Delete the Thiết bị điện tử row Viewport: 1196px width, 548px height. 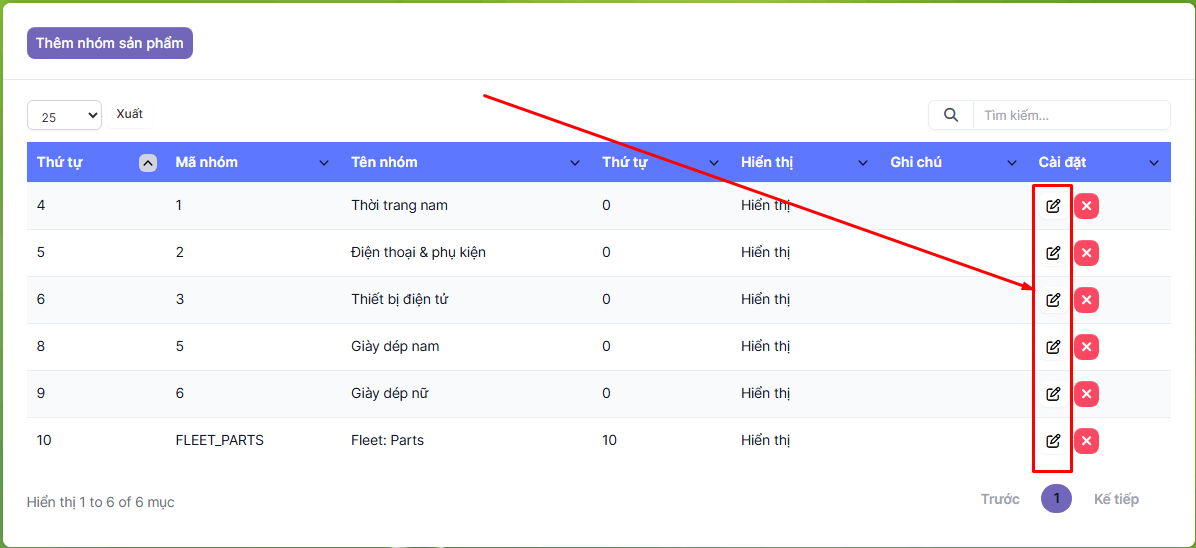point(1086,300)
